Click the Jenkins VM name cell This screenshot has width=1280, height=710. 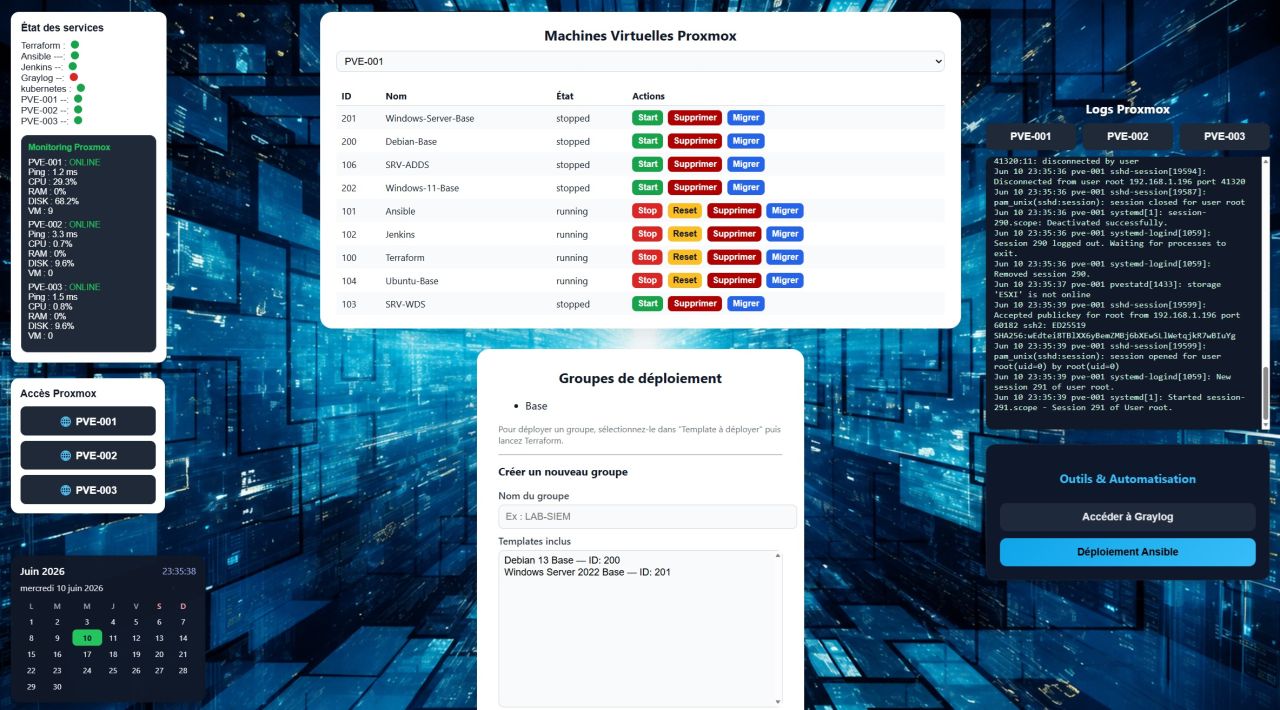point(401,234)
